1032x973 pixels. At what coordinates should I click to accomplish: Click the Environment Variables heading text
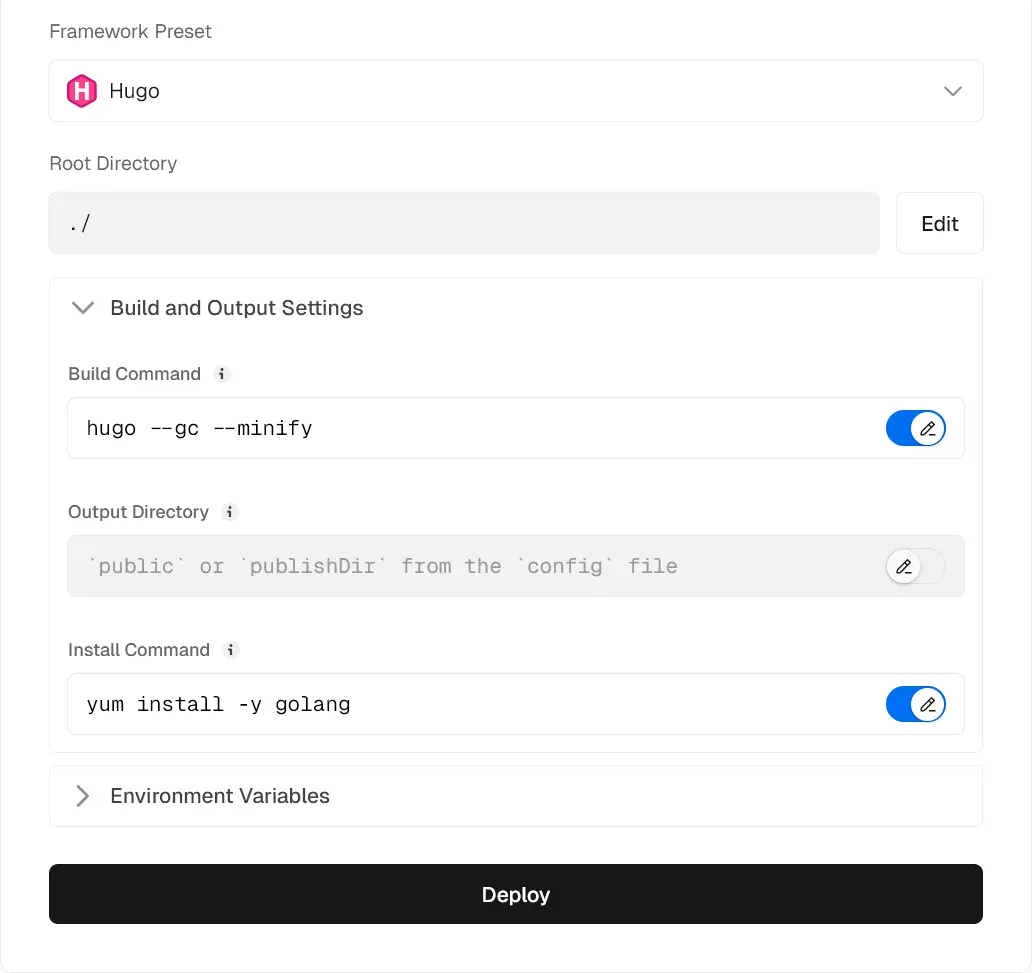pos(220,796)
